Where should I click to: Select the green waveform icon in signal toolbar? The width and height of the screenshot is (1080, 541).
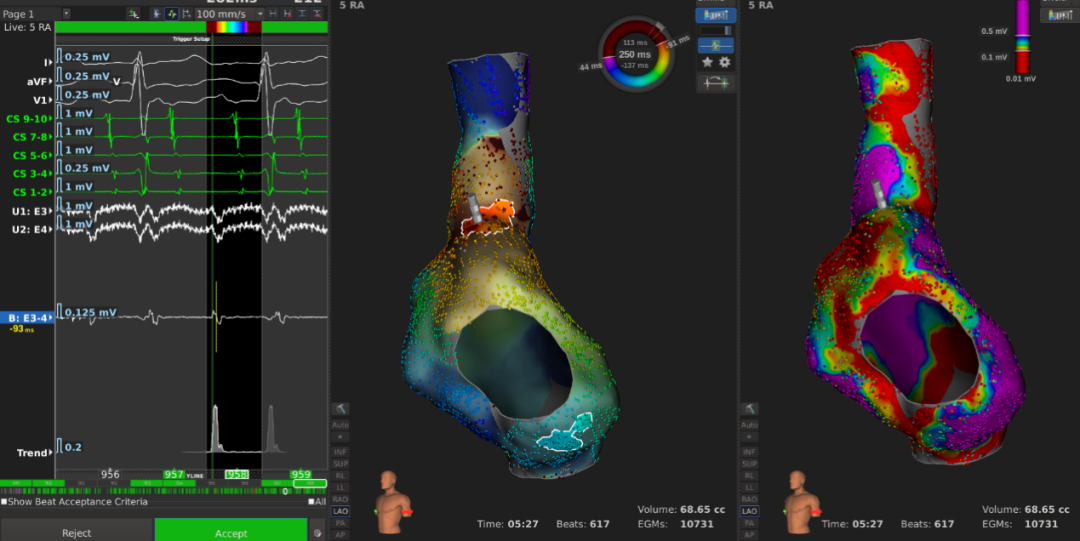click(172, 14)
